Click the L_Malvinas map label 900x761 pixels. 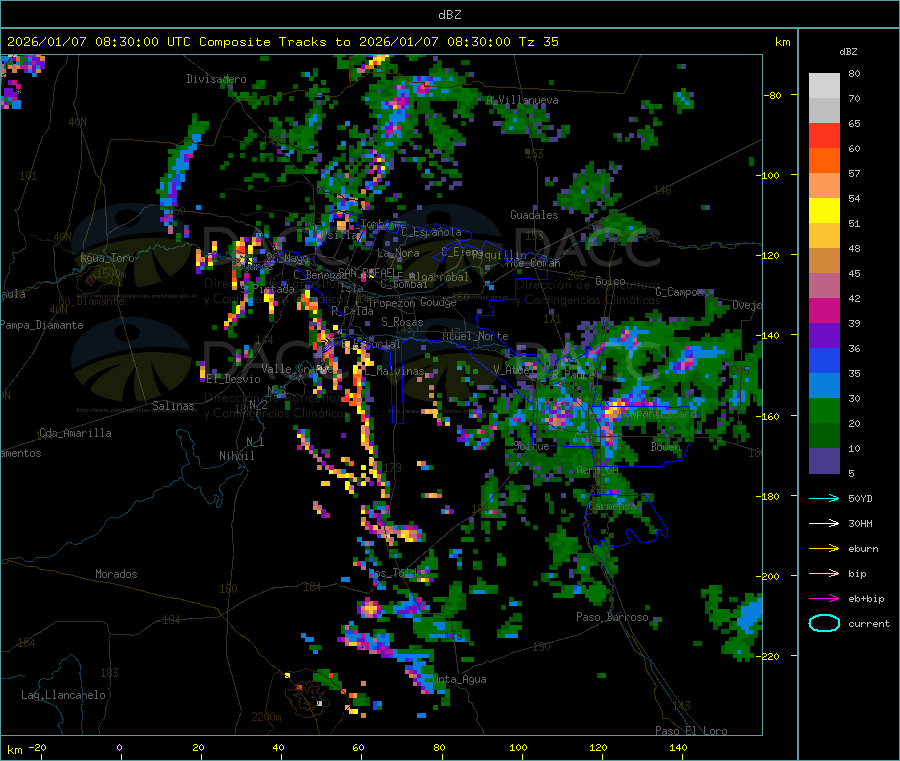pos(394,371)
